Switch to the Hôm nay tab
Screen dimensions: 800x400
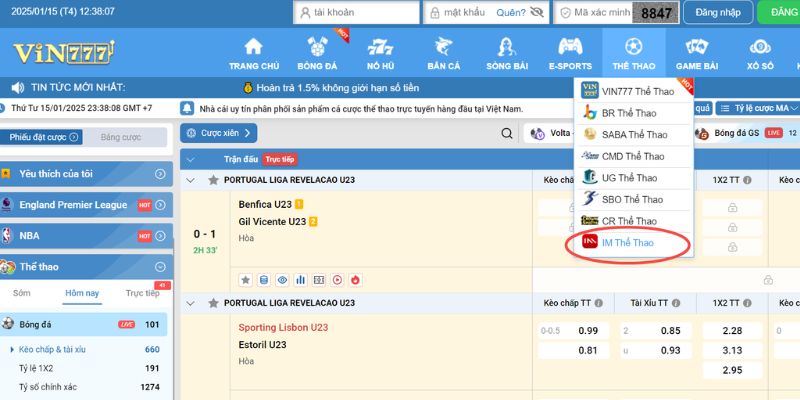click(x=82, y=293)
